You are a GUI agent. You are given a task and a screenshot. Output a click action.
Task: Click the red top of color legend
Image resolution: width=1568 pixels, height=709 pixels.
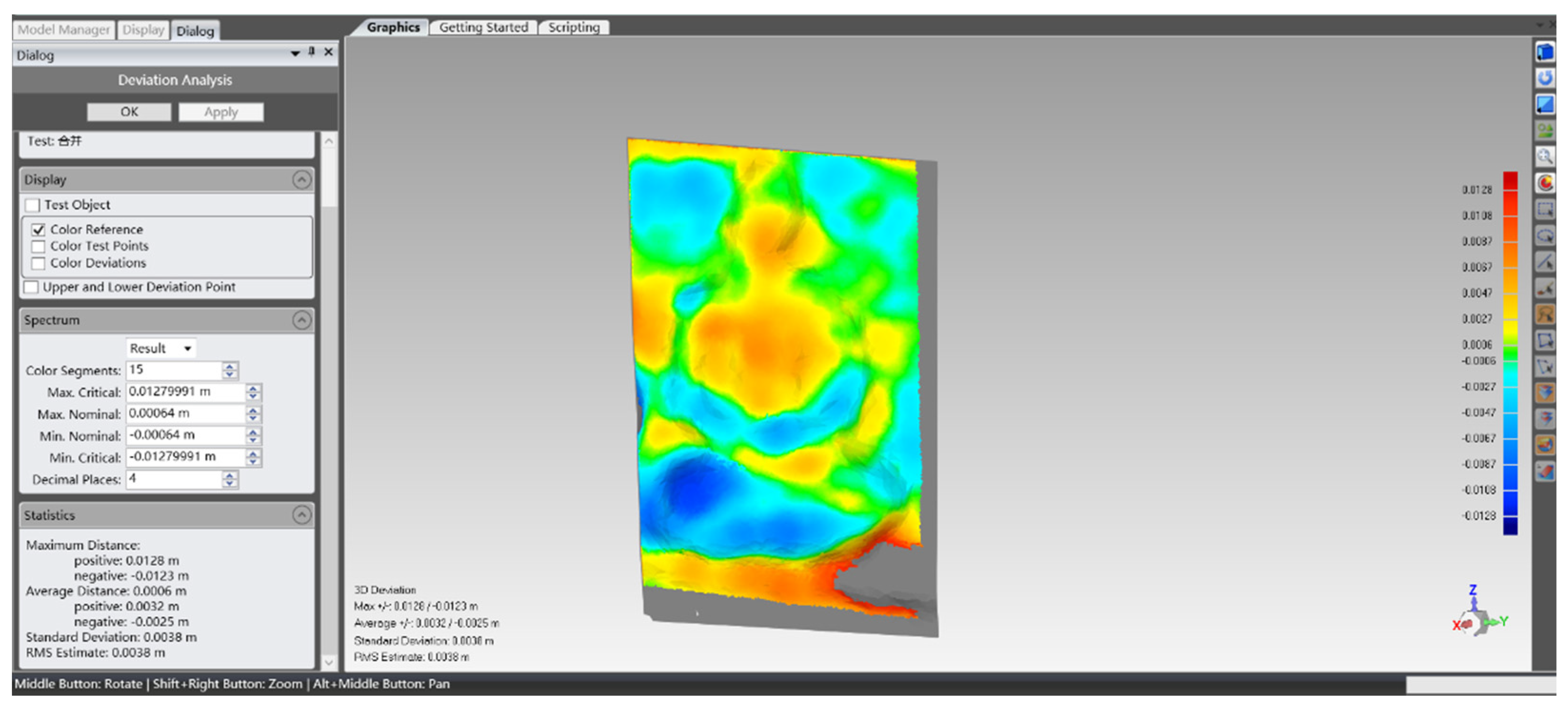tap(1510, 181)
